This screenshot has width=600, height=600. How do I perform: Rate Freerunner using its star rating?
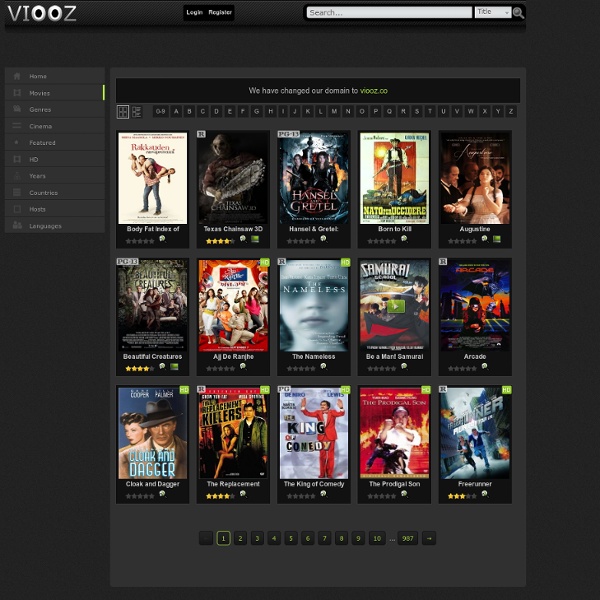pyautogui.click(x=462, y=496)
